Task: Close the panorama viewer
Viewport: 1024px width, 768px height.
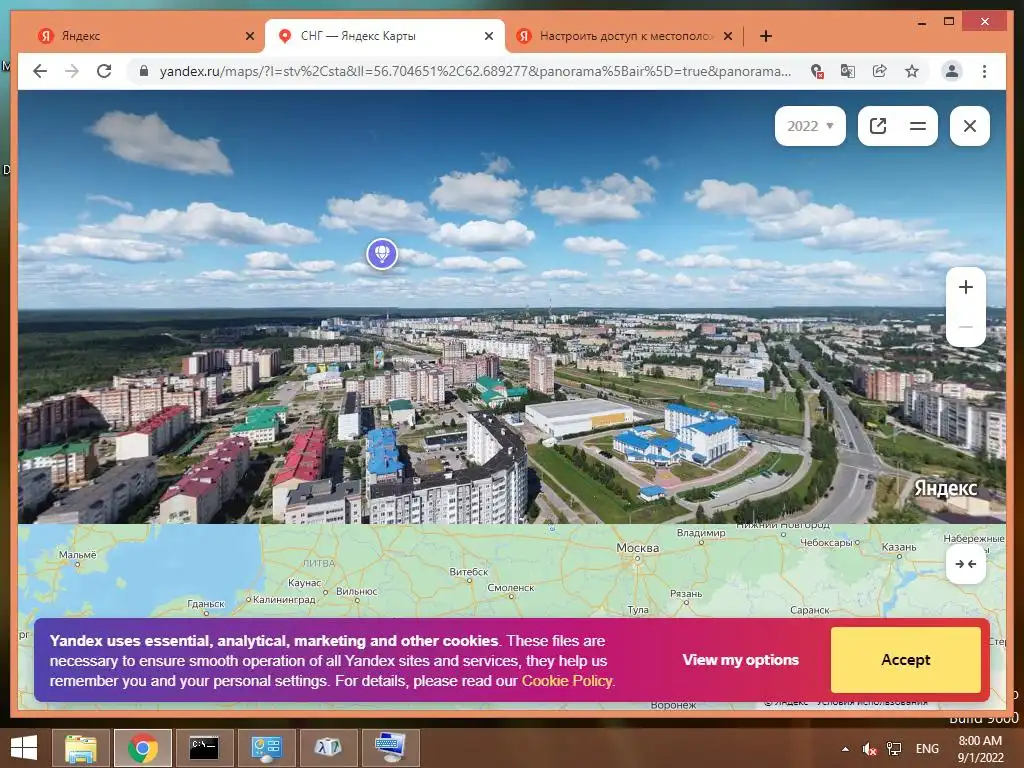Action: pyautogui.click(x=970, y=126)
